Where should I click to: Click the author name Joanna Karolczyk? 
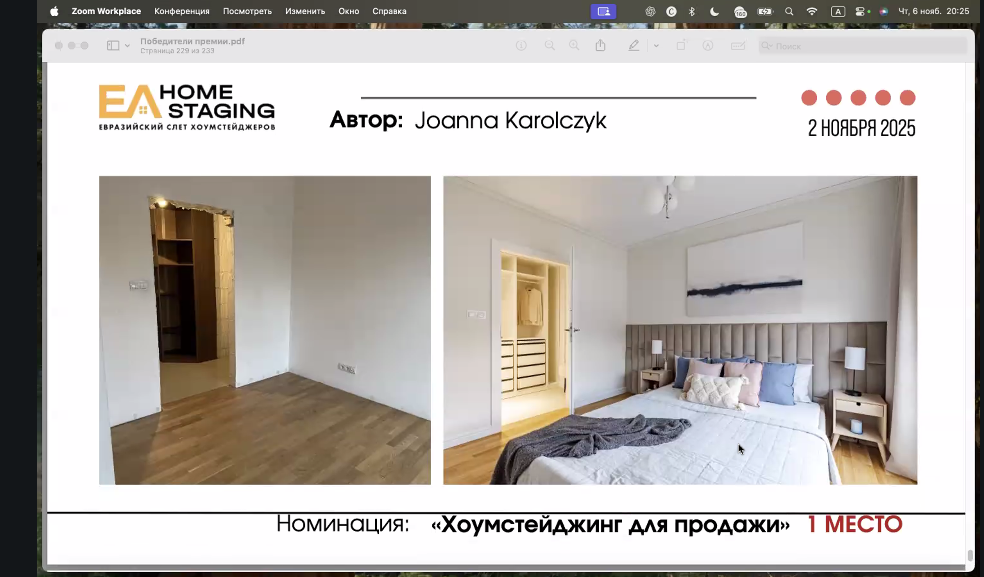[x=511, y=120]
